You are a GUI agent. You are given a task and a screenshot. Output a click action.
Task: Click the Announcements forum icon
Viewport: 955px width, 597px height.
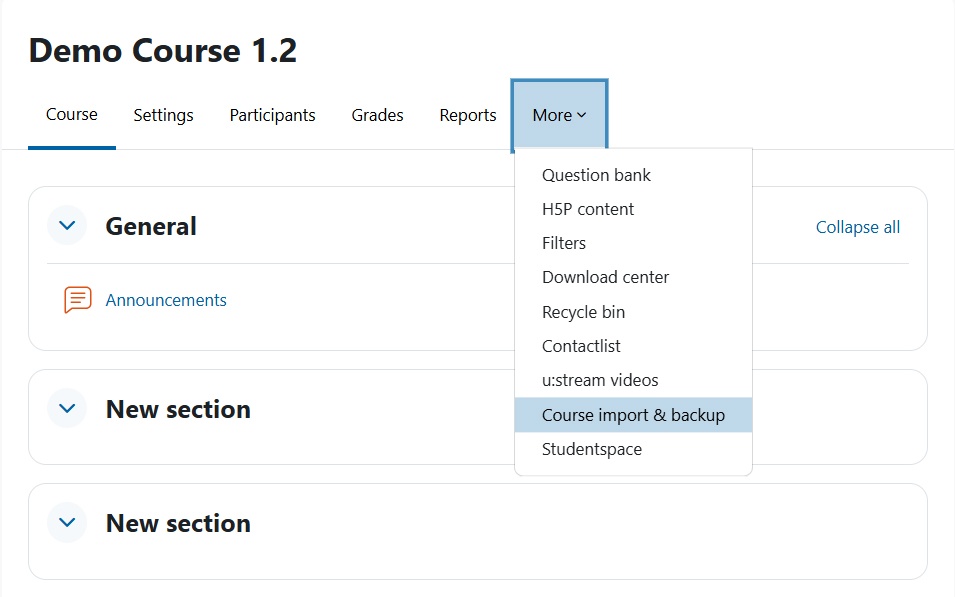pyautogui.click(x=78, y=300)
